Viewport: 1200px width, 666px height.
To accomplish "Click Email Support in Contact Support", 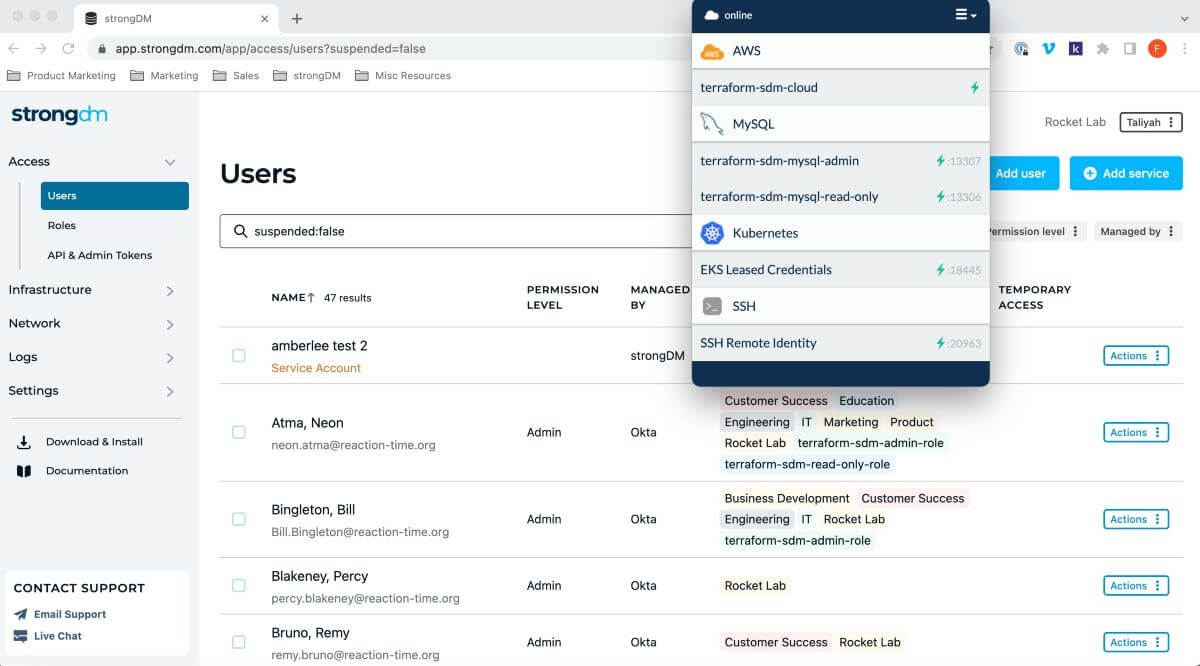I will coord(70,615).
